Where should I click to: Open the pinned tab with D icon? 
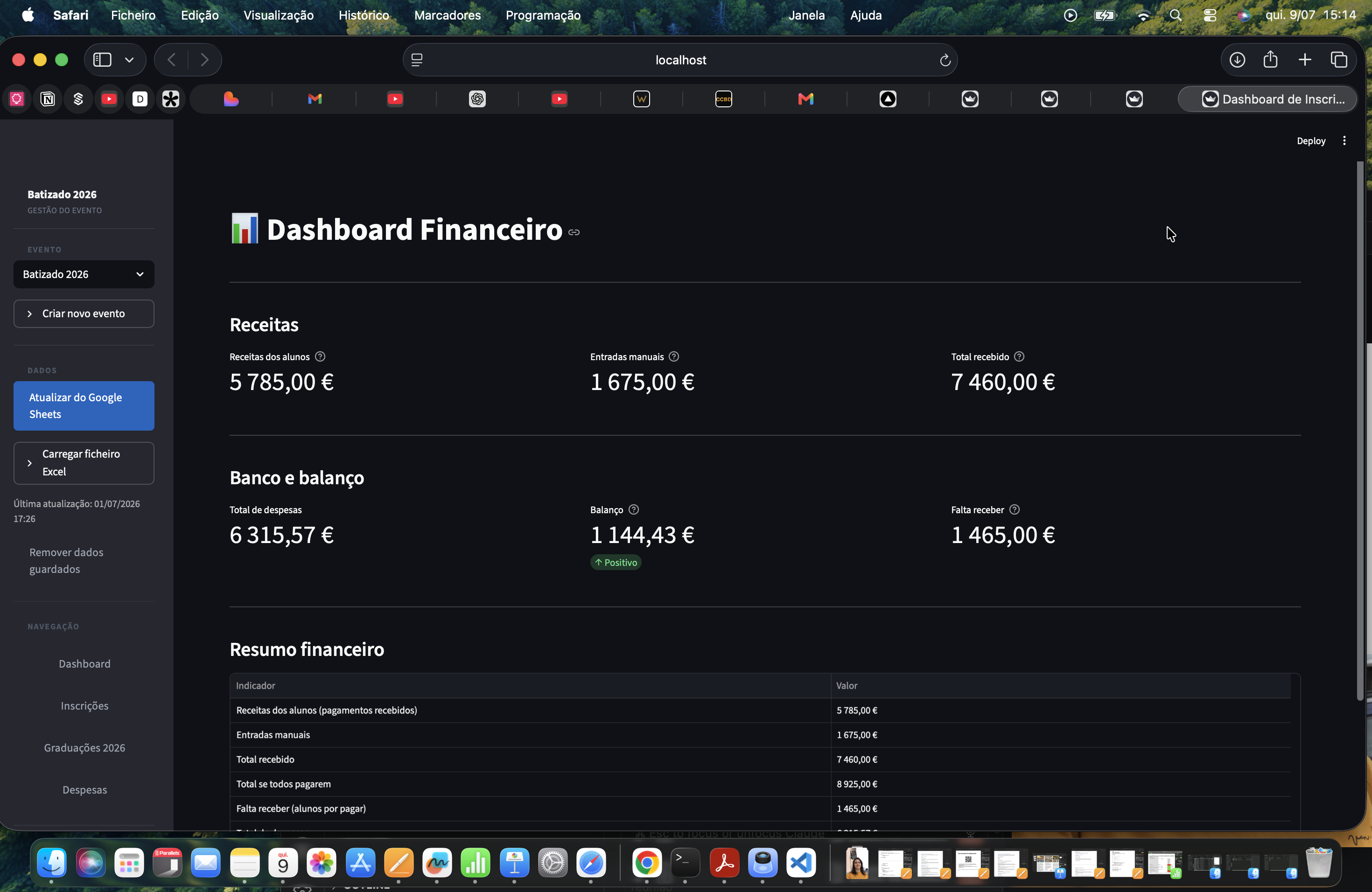140,99
